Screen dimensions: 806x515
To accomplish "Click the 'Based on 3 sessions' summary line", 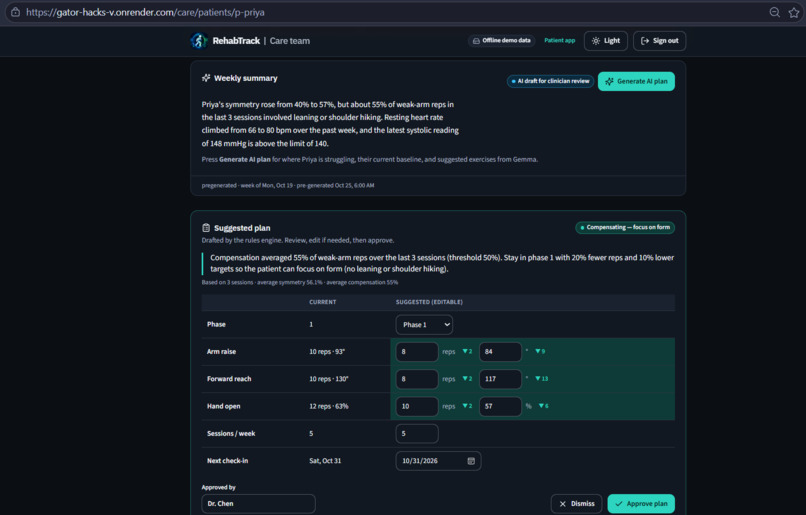I will (300, 282).
